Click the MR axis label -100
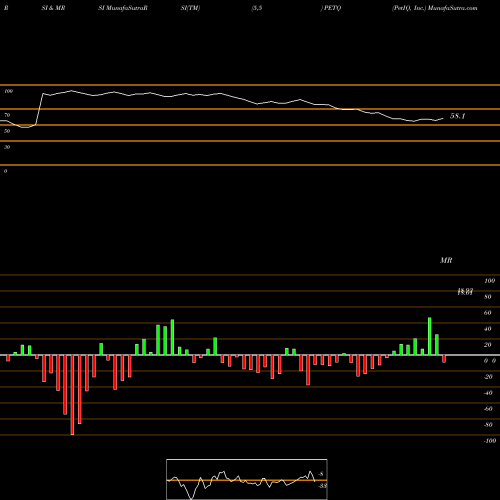The width and height of the screenshot is (500, 500). pos(489,441)
